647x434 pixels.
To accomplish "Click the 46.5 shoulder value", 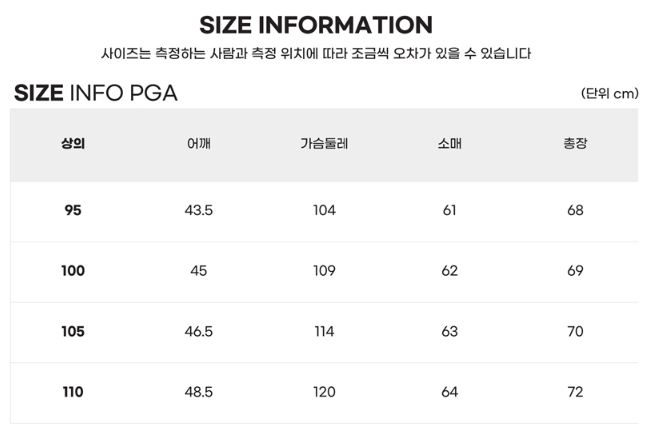I will coord(199,332).
